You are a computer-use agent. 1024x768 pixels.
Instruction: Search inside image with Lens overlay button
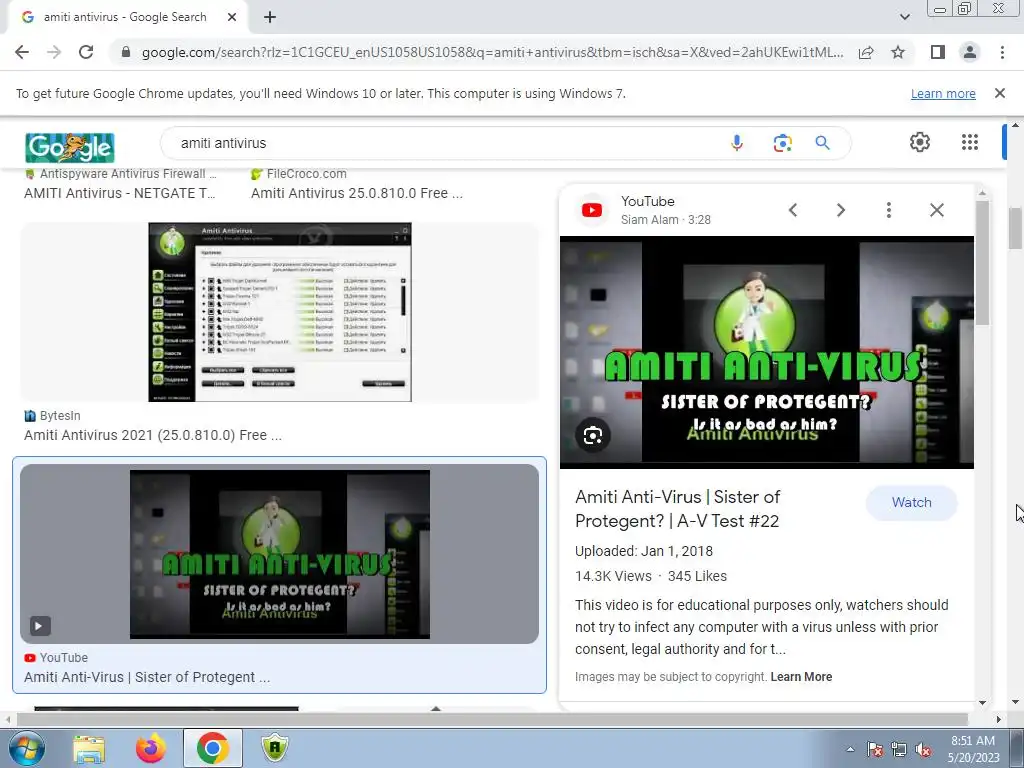point(592,435)
